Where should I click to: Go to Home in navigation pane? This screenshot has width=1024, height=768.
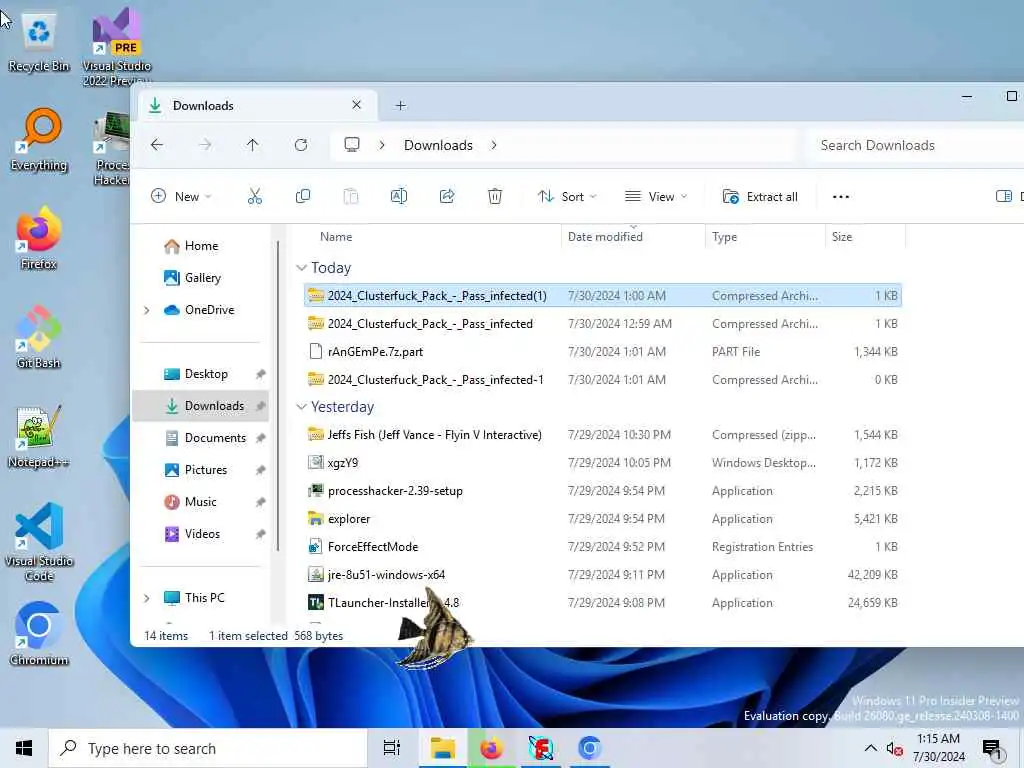point(201,246)
